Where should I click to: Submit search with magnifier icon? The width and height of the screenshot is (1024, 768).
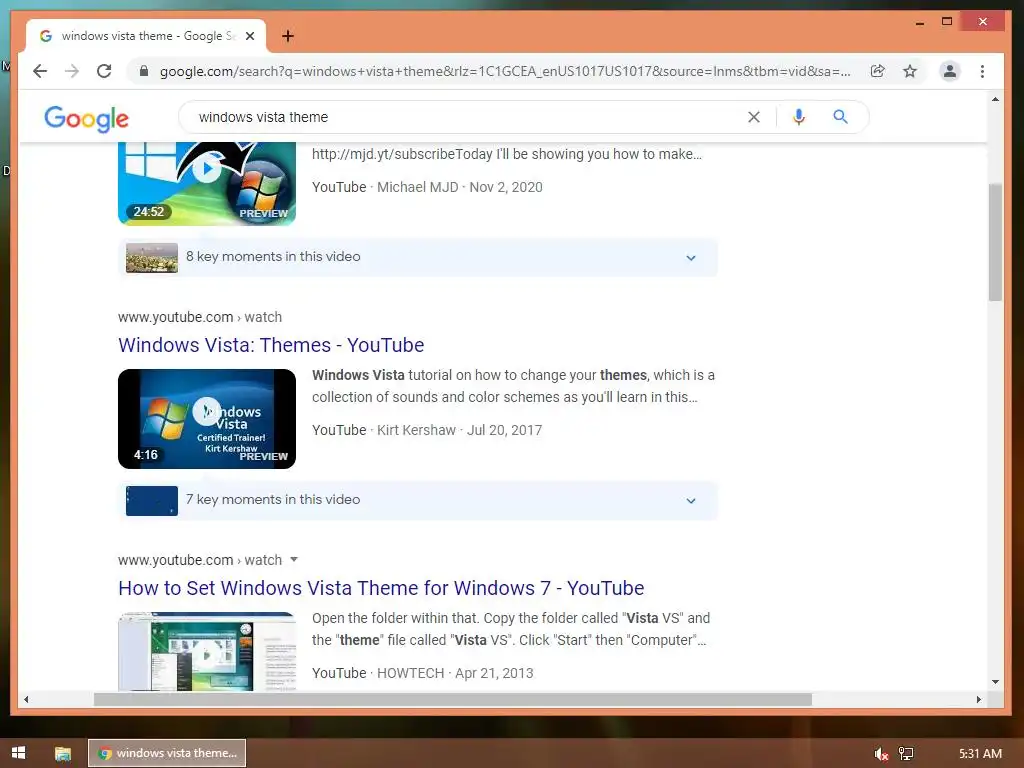[840, 117]
